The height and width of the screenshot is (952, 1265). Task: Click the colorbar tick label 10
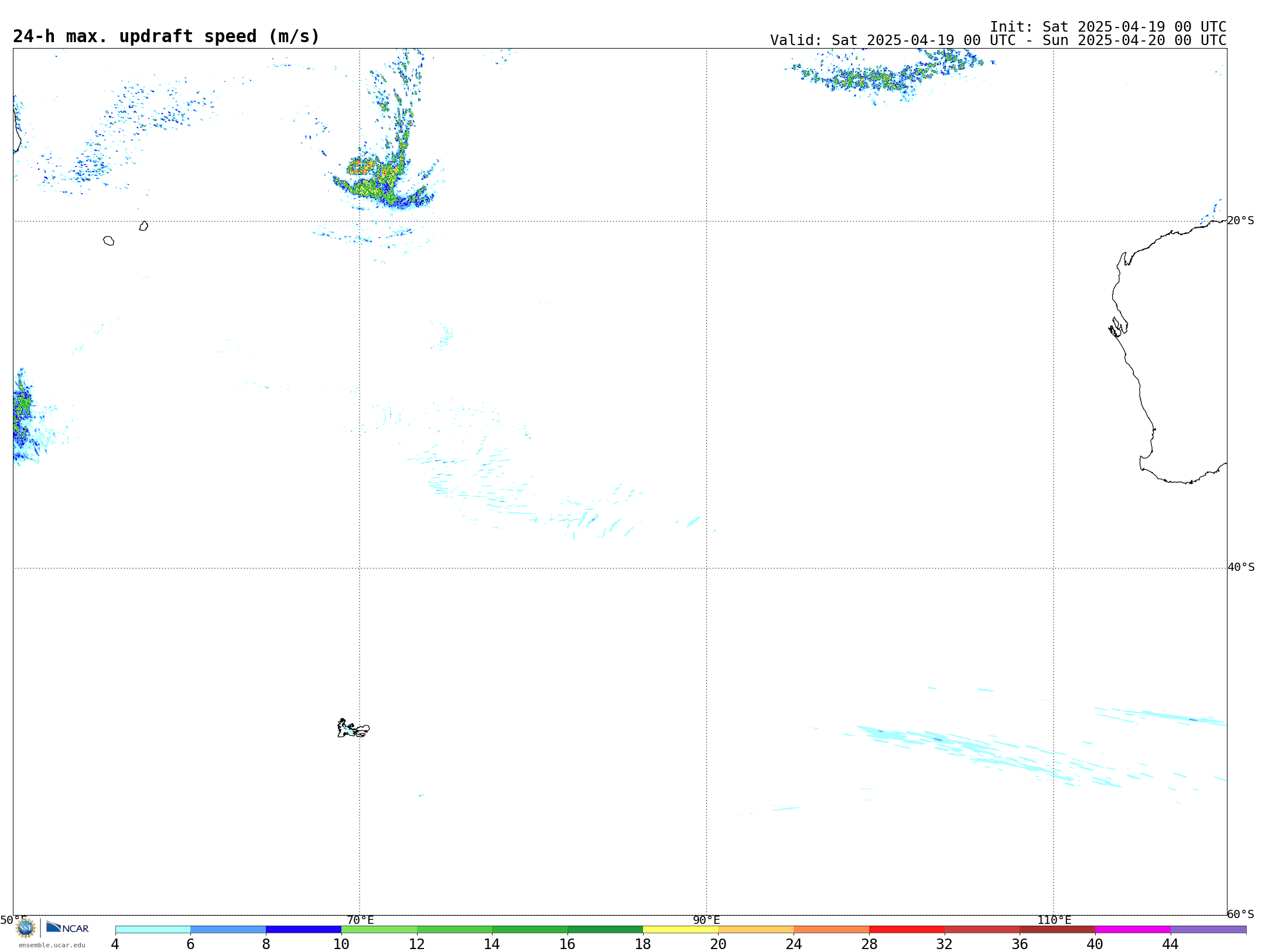341,944
